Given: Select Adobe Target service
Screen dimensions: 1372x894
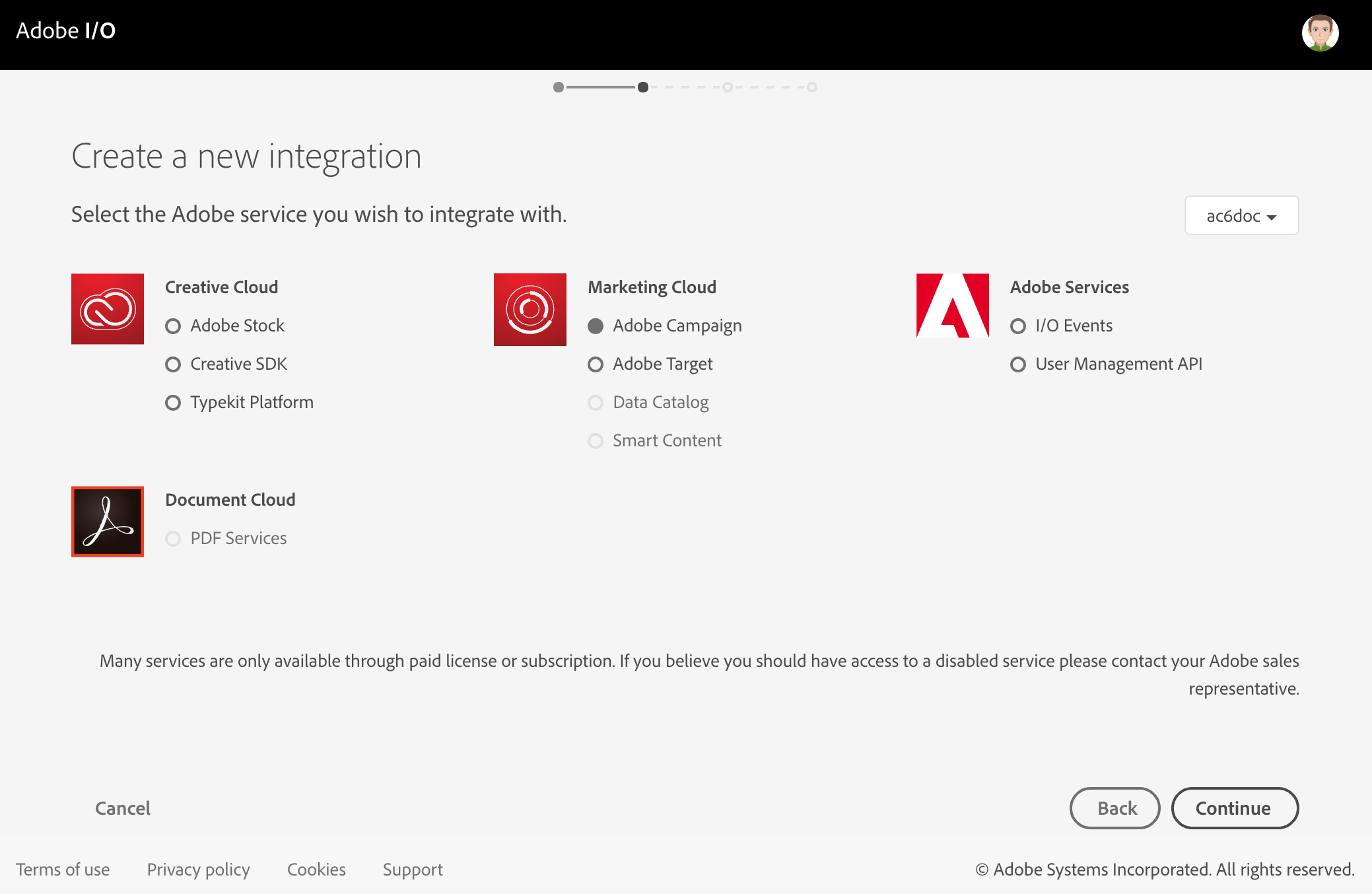Looking at the screenshot, I should pos(596,364).
